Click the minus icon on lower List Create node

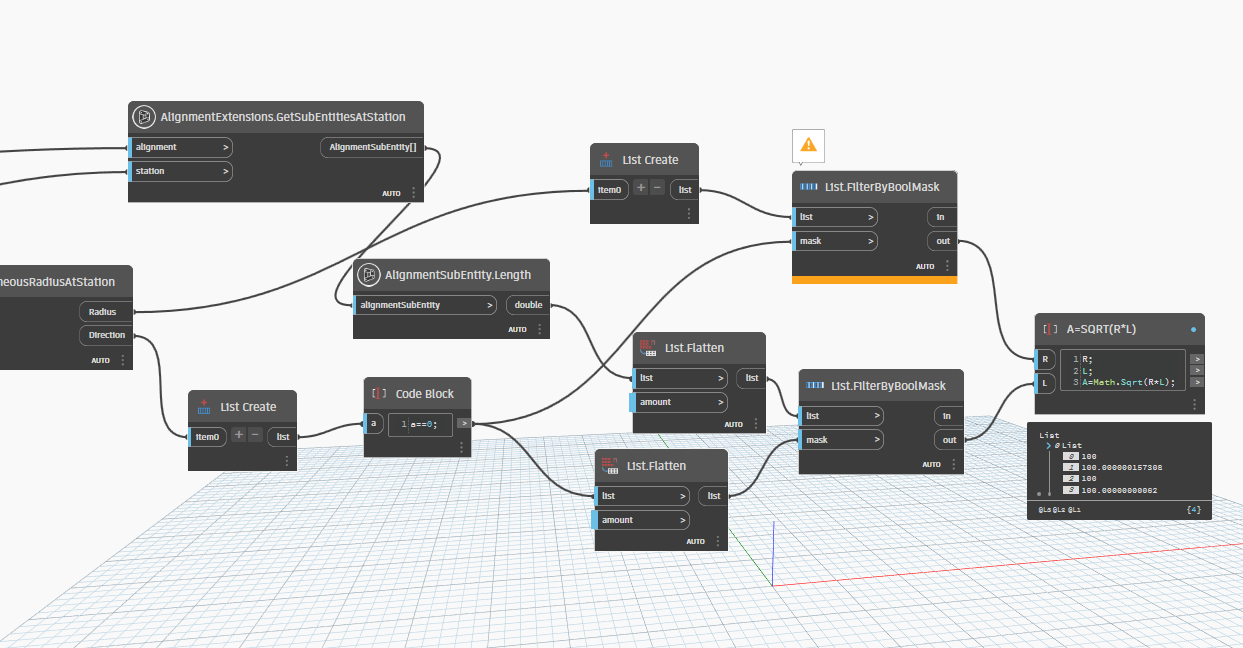[x=256, y=436]
